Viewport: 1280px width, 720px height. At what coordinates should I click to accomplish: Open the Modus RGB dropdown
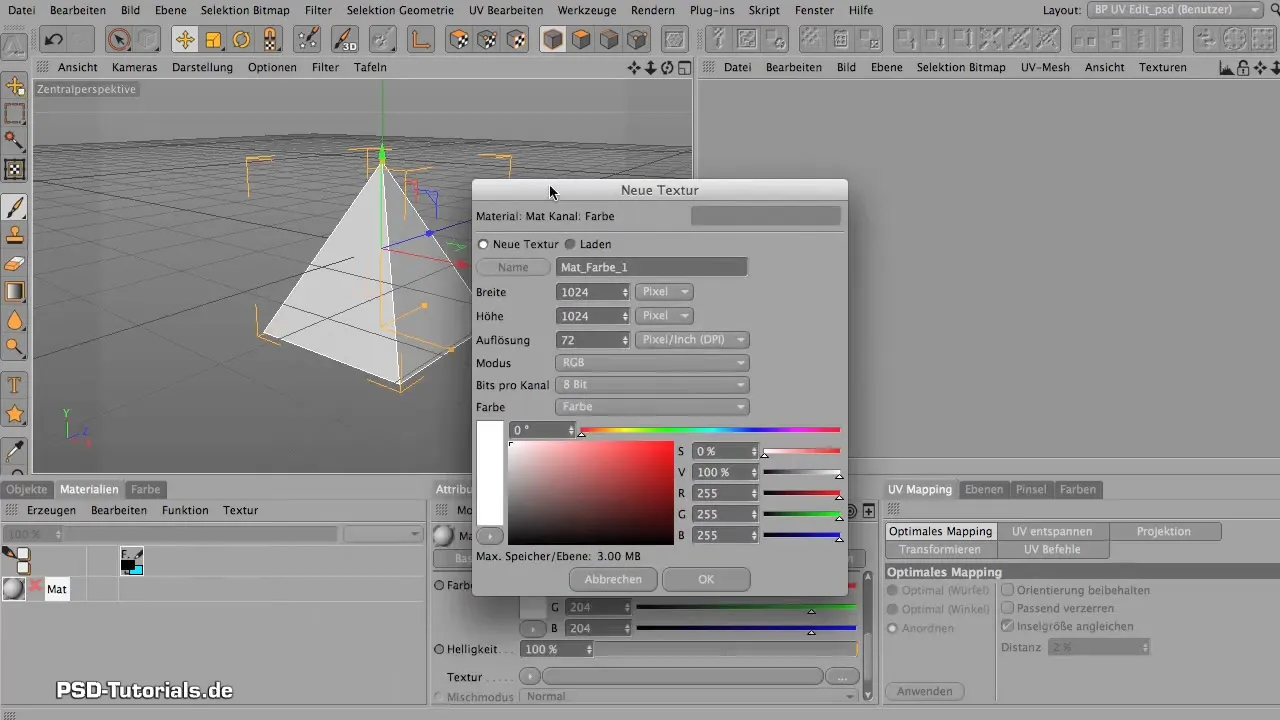click(x=652, y=363)
